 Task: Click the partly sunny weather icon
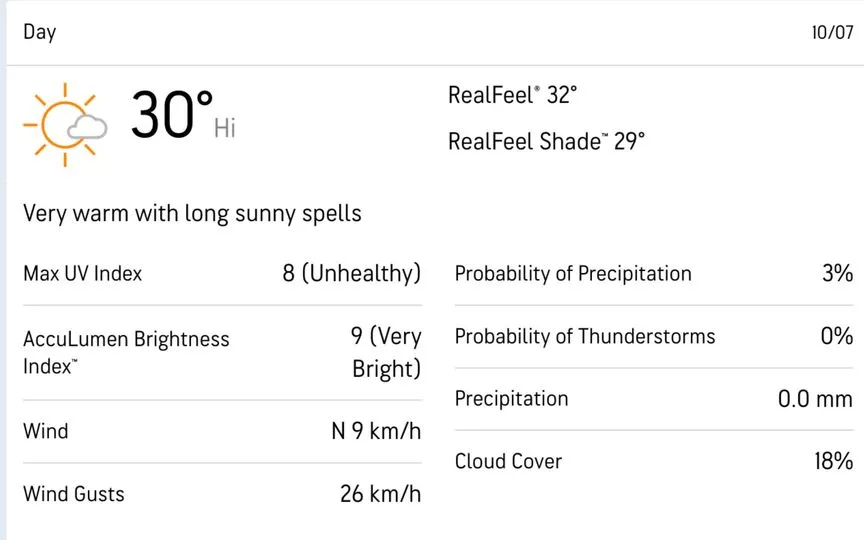click(65, 125)
